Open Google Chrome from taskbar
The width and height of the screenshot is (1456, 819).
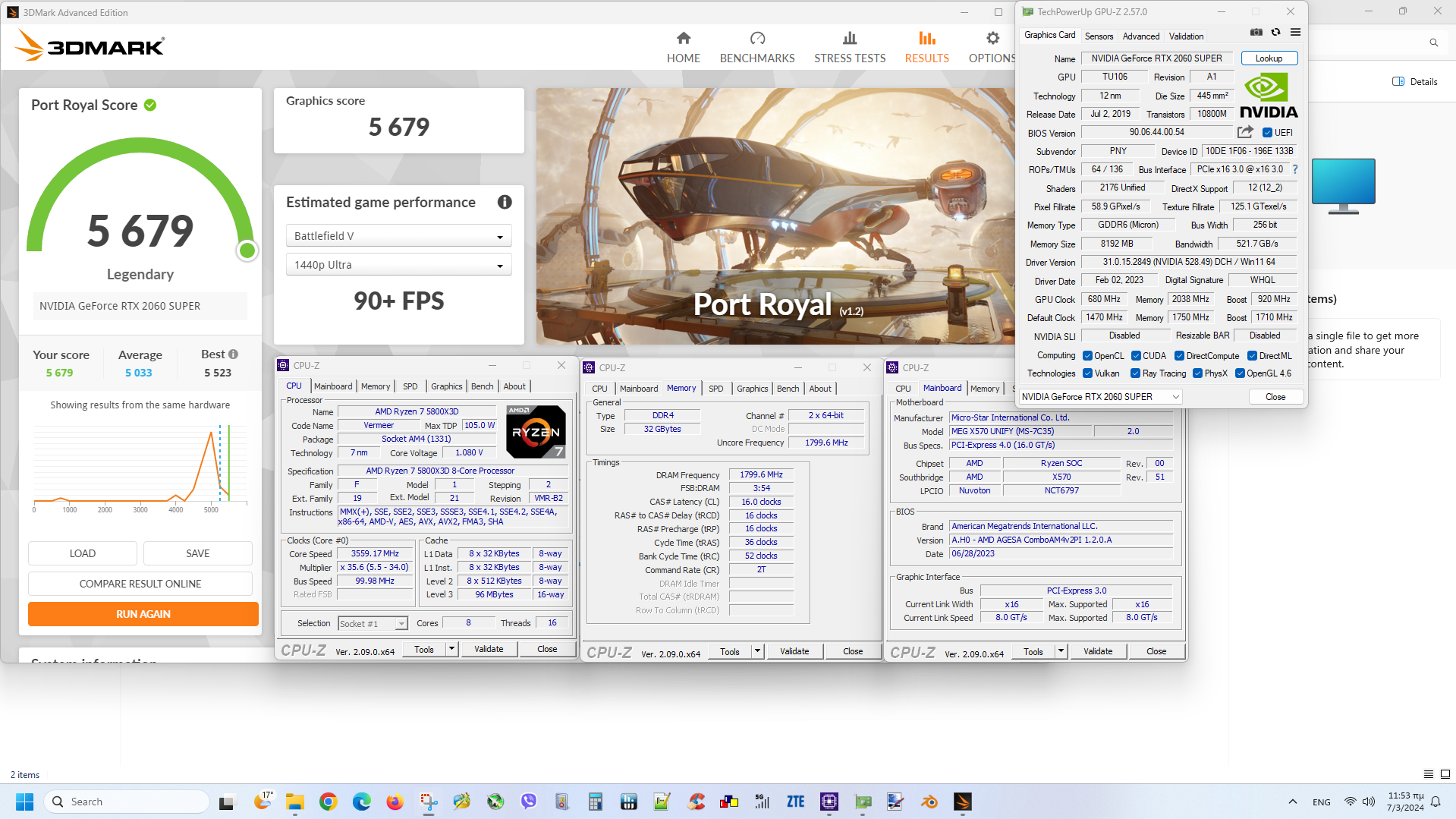pos(328,802)
